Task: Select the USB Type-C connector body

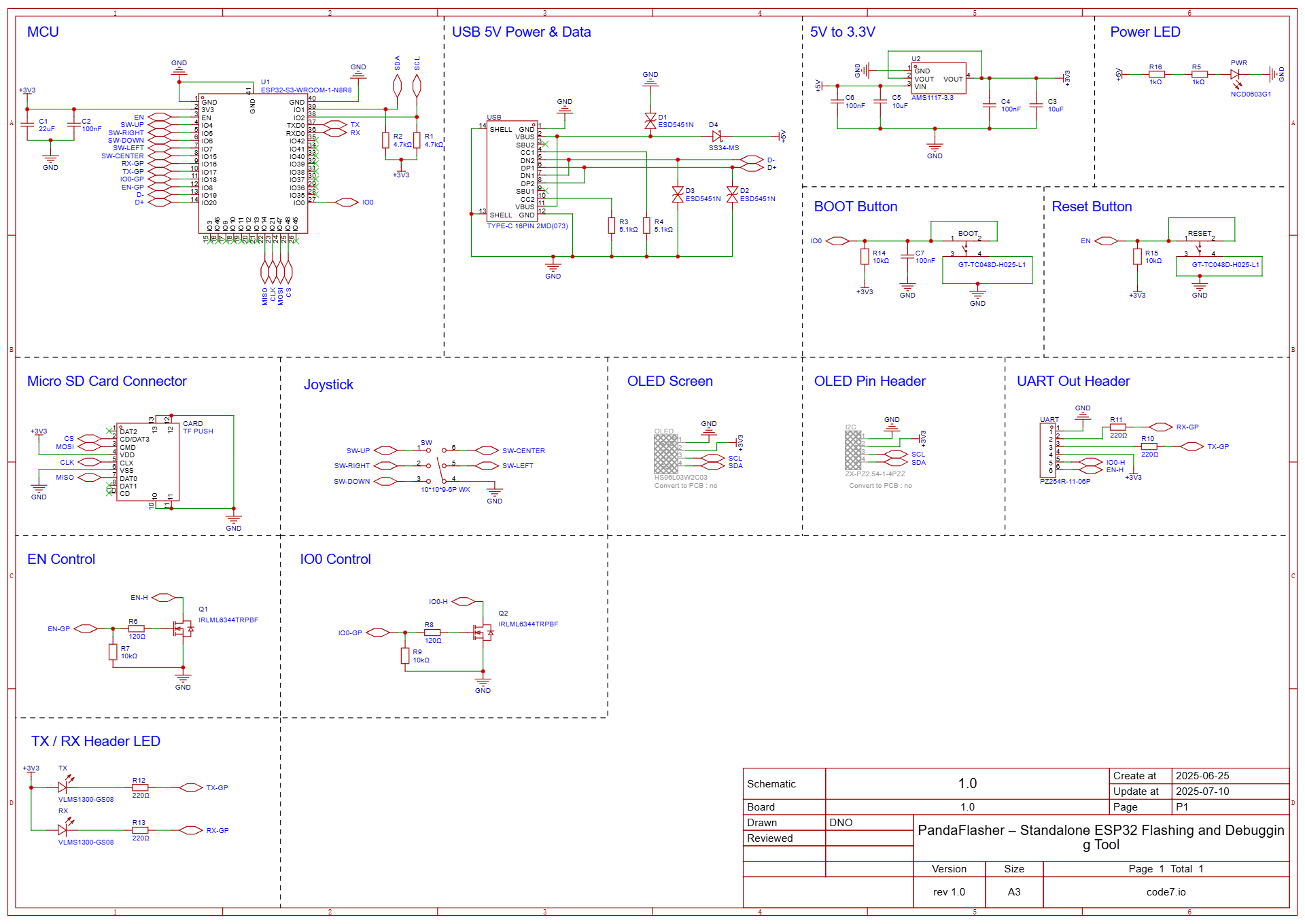Action: coord(512,171)
